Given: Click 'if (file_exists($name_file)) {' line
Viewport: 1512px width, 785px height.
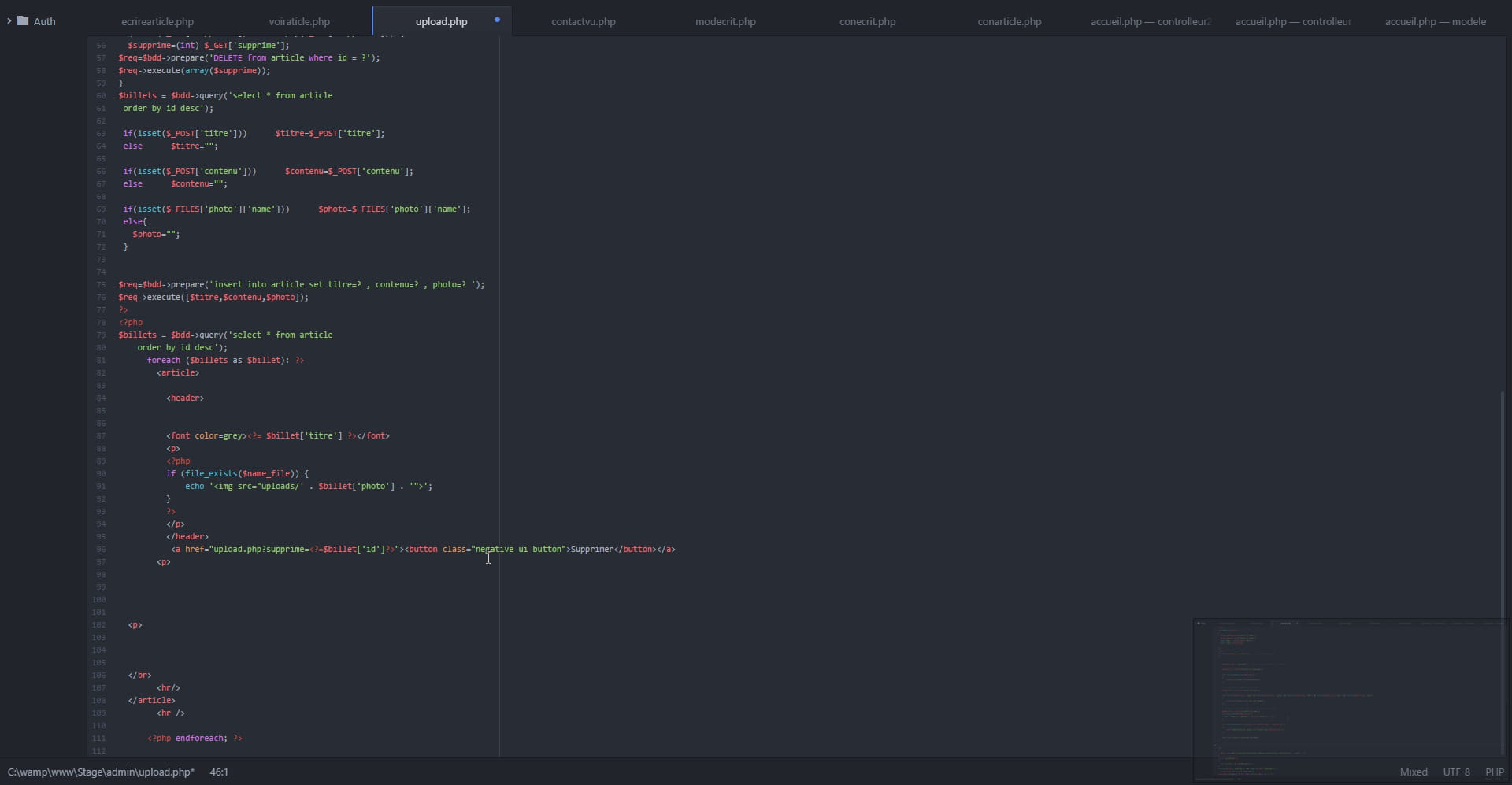Looking at the screenshot, I should 237,473.
